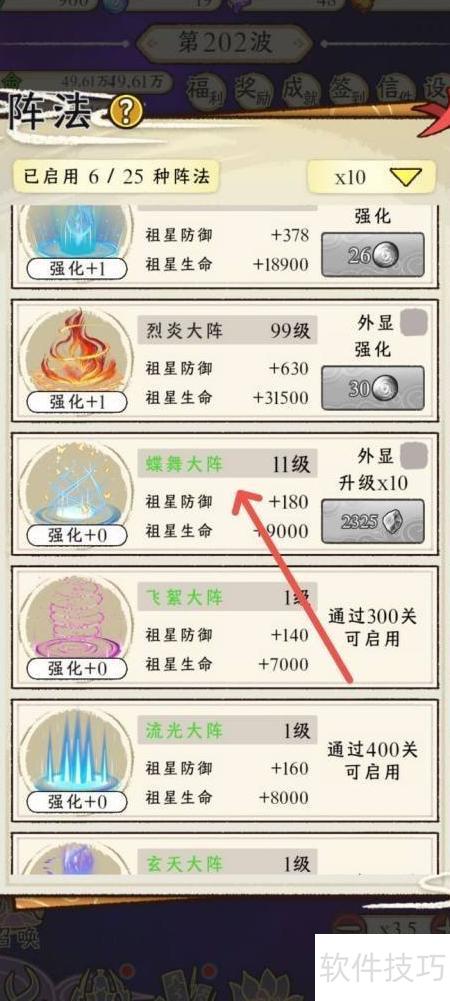450x1001 pixels.
Task: Tap the question mark help icon beside 阵法
Action: point(126,113)
